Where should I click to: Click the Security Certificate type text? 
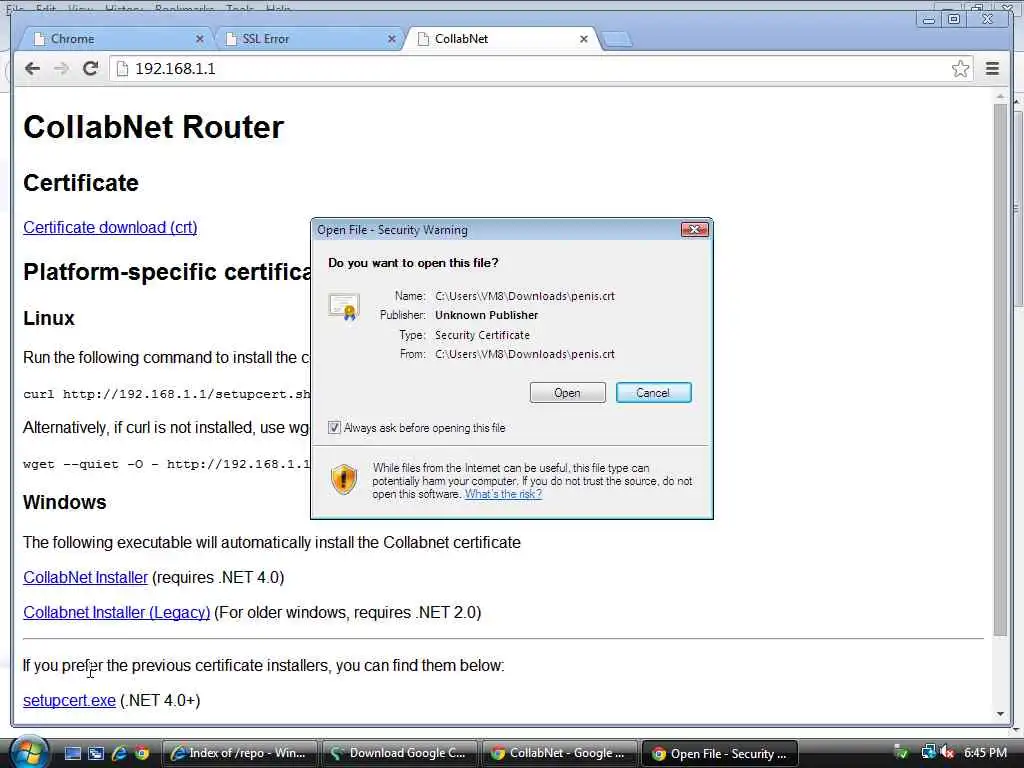tap(482, 335)
